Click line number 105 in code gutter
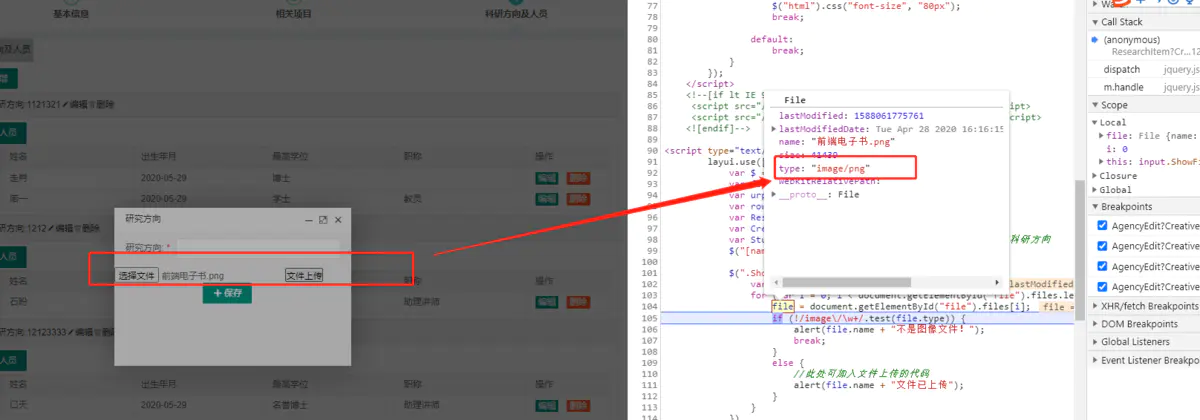1200x420 pixels. (x=651, y=318)
